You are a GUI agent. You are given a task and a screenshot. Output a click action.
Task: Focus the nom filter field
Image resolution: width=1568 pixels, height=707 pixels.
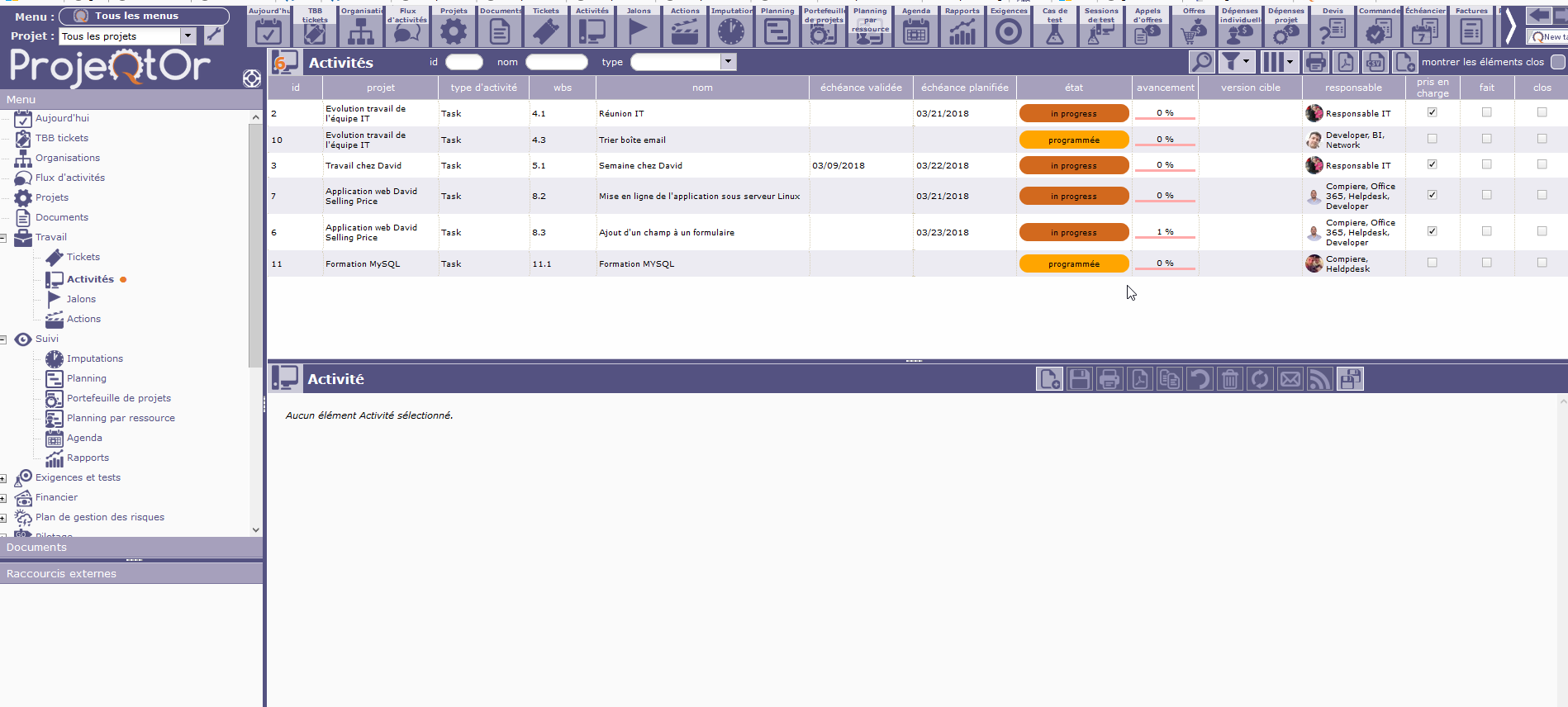coord(557,62)
